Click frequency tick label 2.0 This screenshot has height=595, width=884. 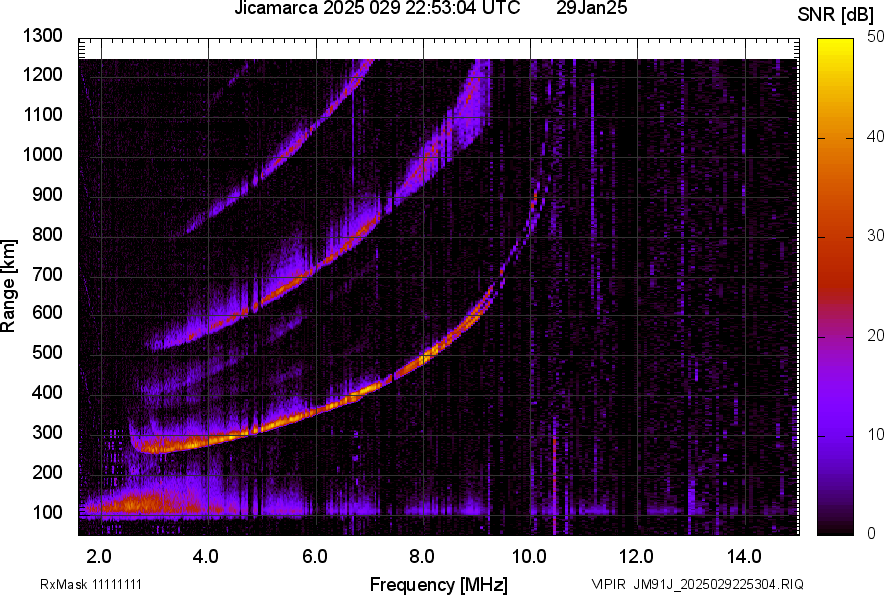(x=99, y=557)
